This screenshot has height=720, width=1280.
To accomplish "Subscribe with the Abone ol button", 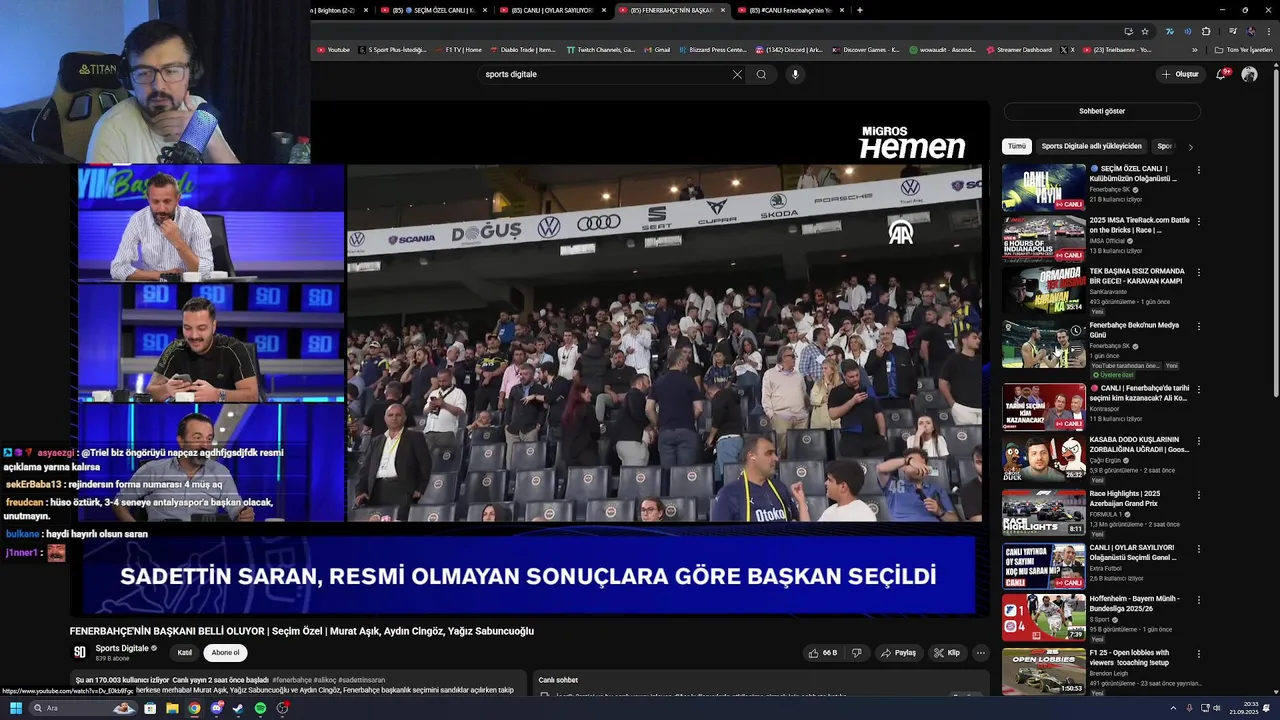I will [225, 653].
